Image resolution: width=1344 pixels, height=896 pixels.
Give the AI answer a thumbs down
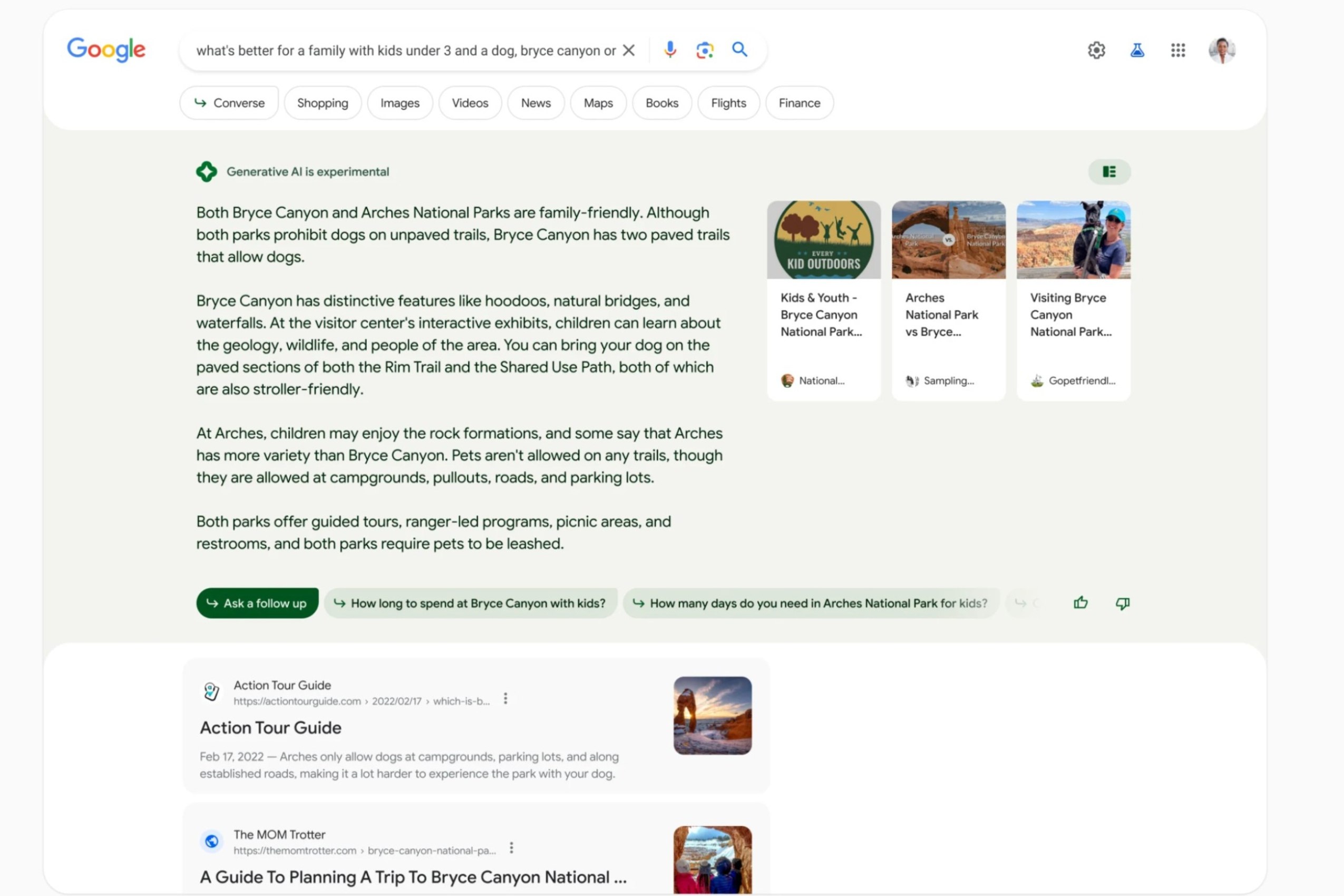[x=1122, y=603]
